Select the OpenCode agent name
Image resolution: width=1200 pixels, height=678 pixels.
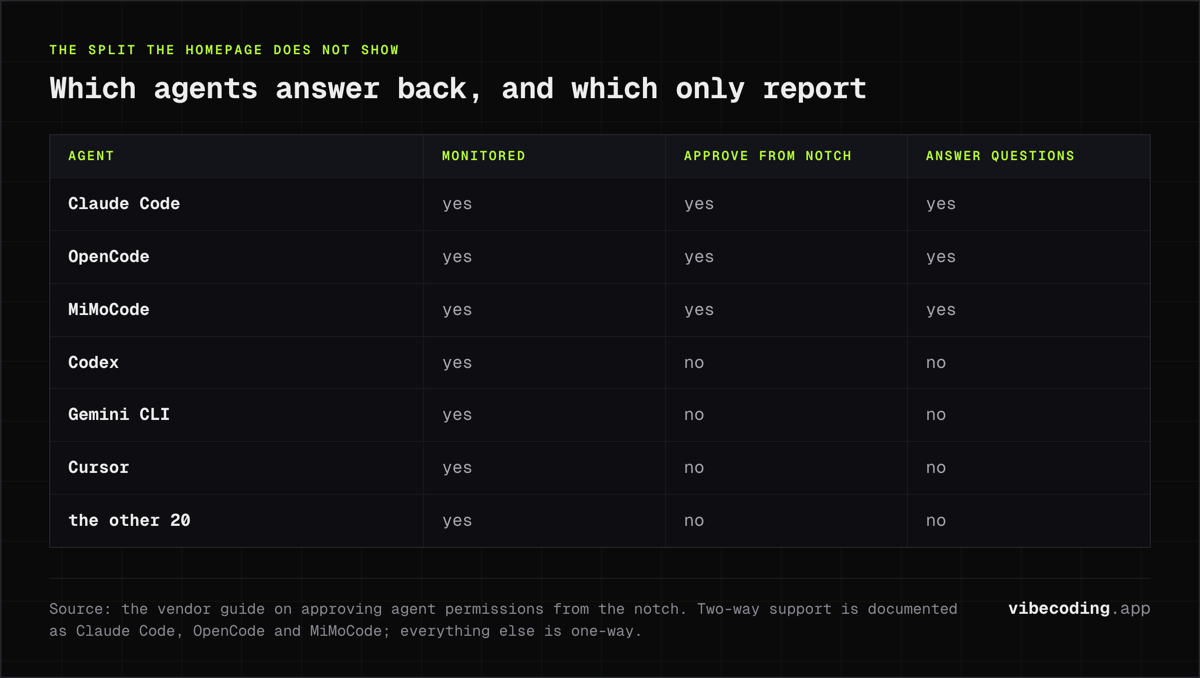point(109,257)
